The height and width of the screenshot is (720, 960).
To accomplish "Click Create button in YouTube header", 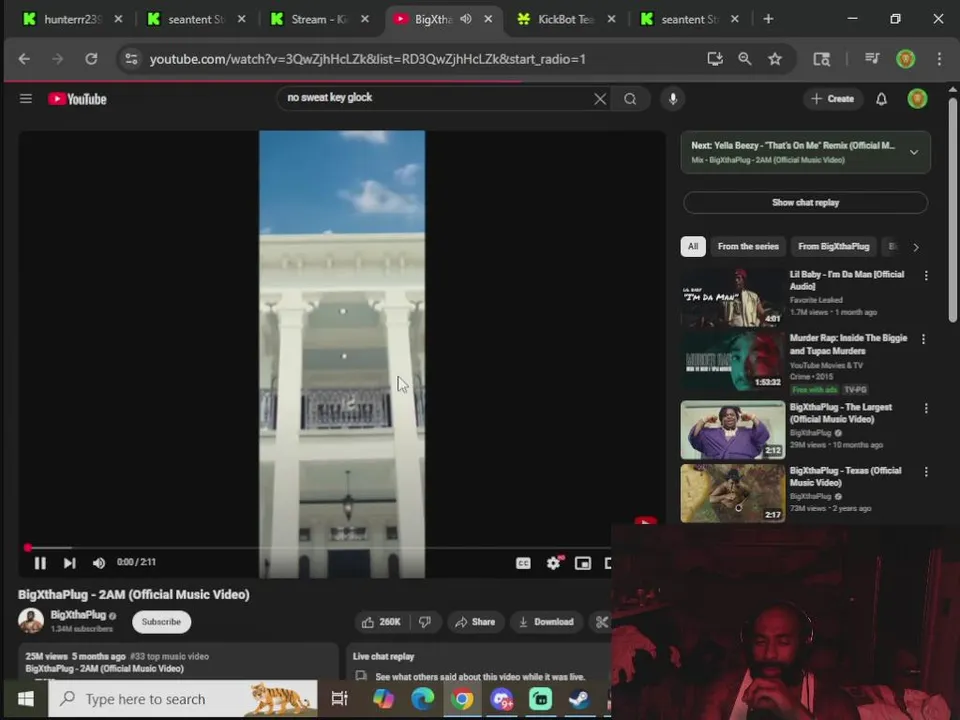I will [832, 99].
